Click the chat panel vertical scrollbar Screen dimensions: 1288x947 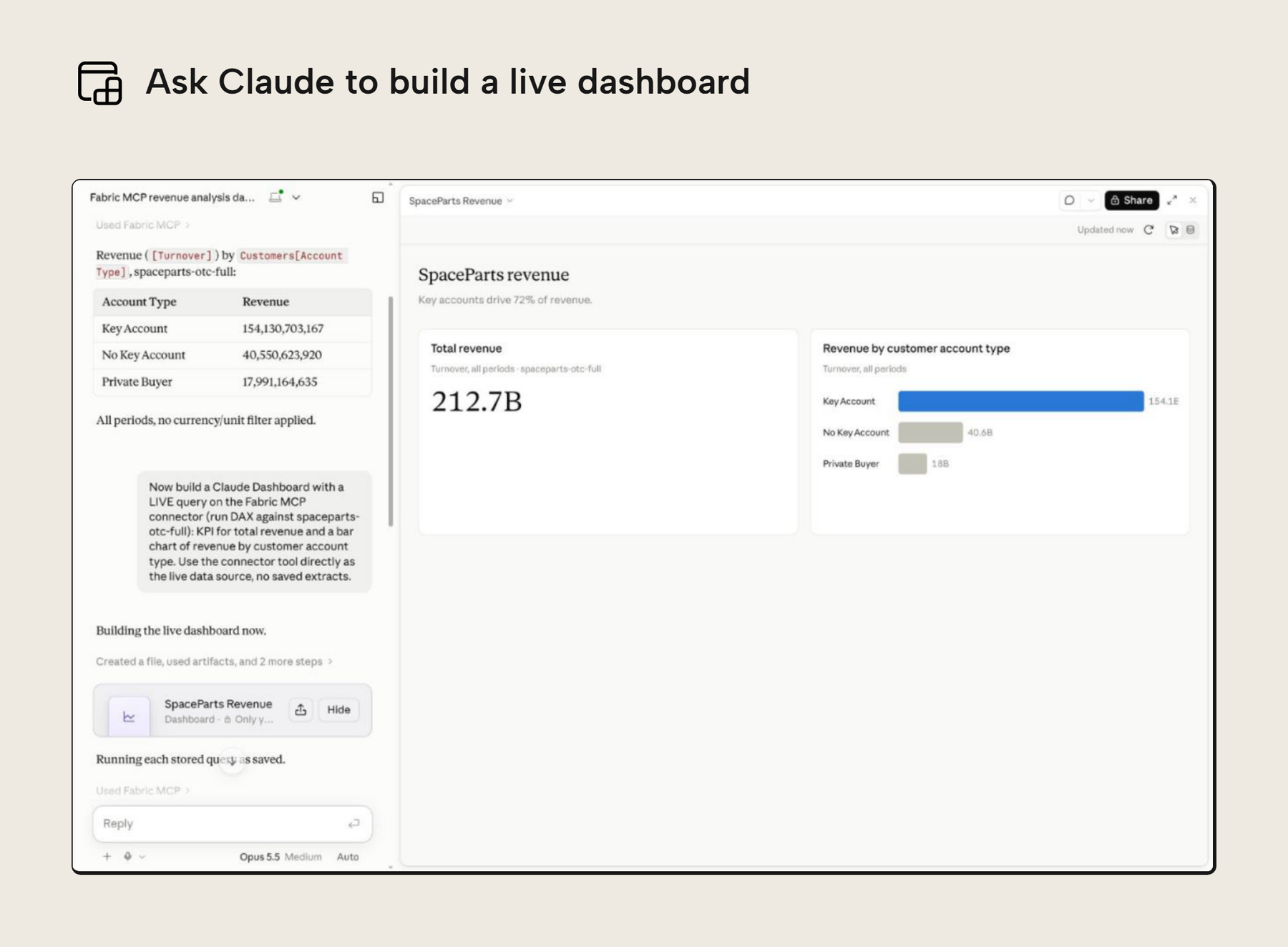point(391,412)
